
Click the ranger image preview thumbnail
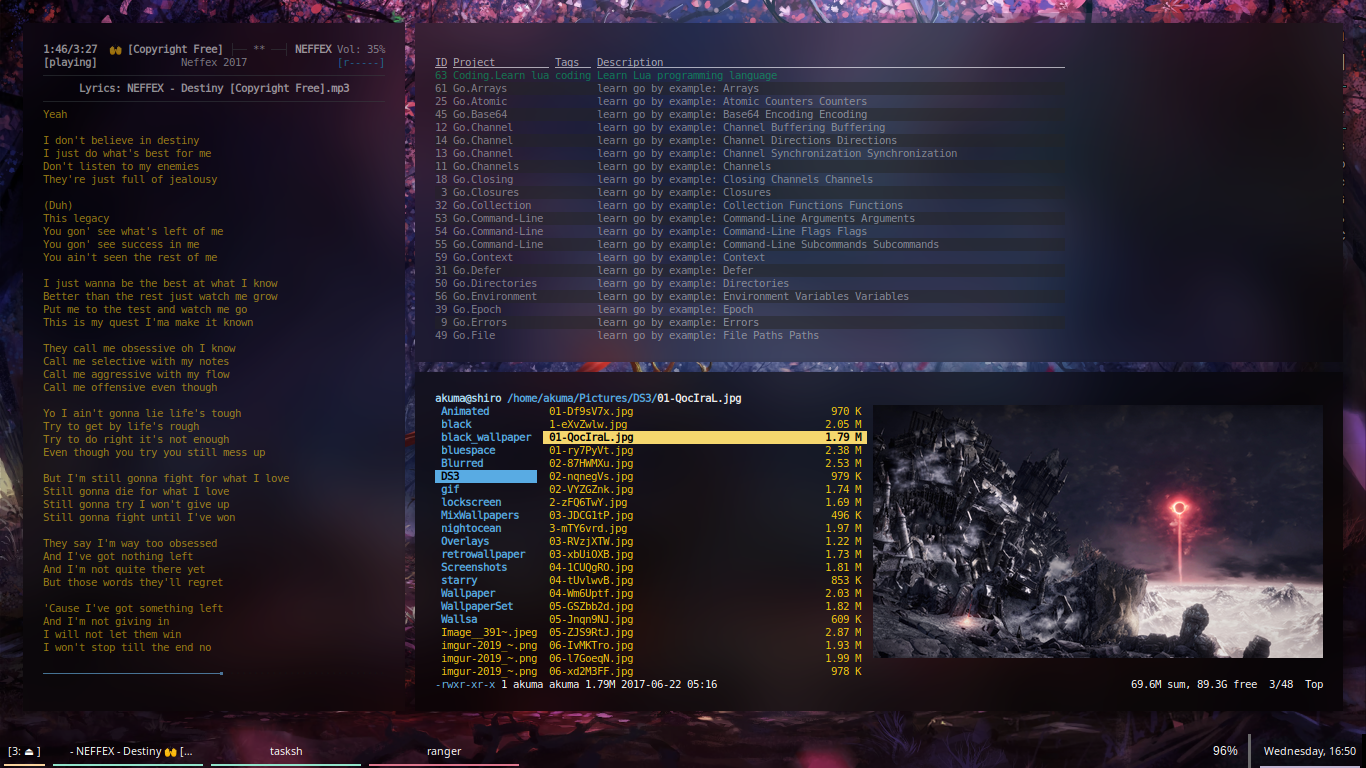[x=1098, y=531]
